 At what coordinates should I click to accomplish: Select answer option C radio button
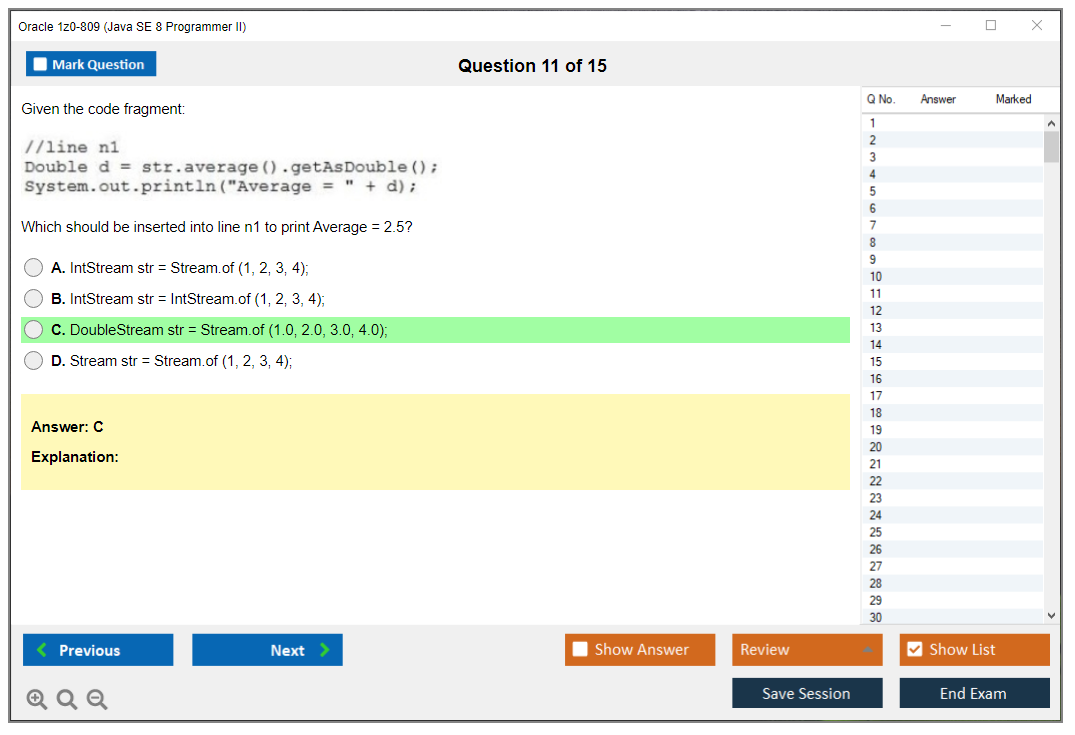point(33,330)
